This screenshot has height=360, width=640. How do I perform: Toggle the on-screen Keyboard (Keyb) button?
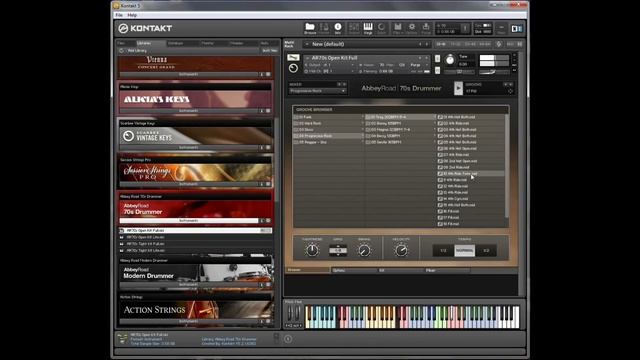point(368,28)
